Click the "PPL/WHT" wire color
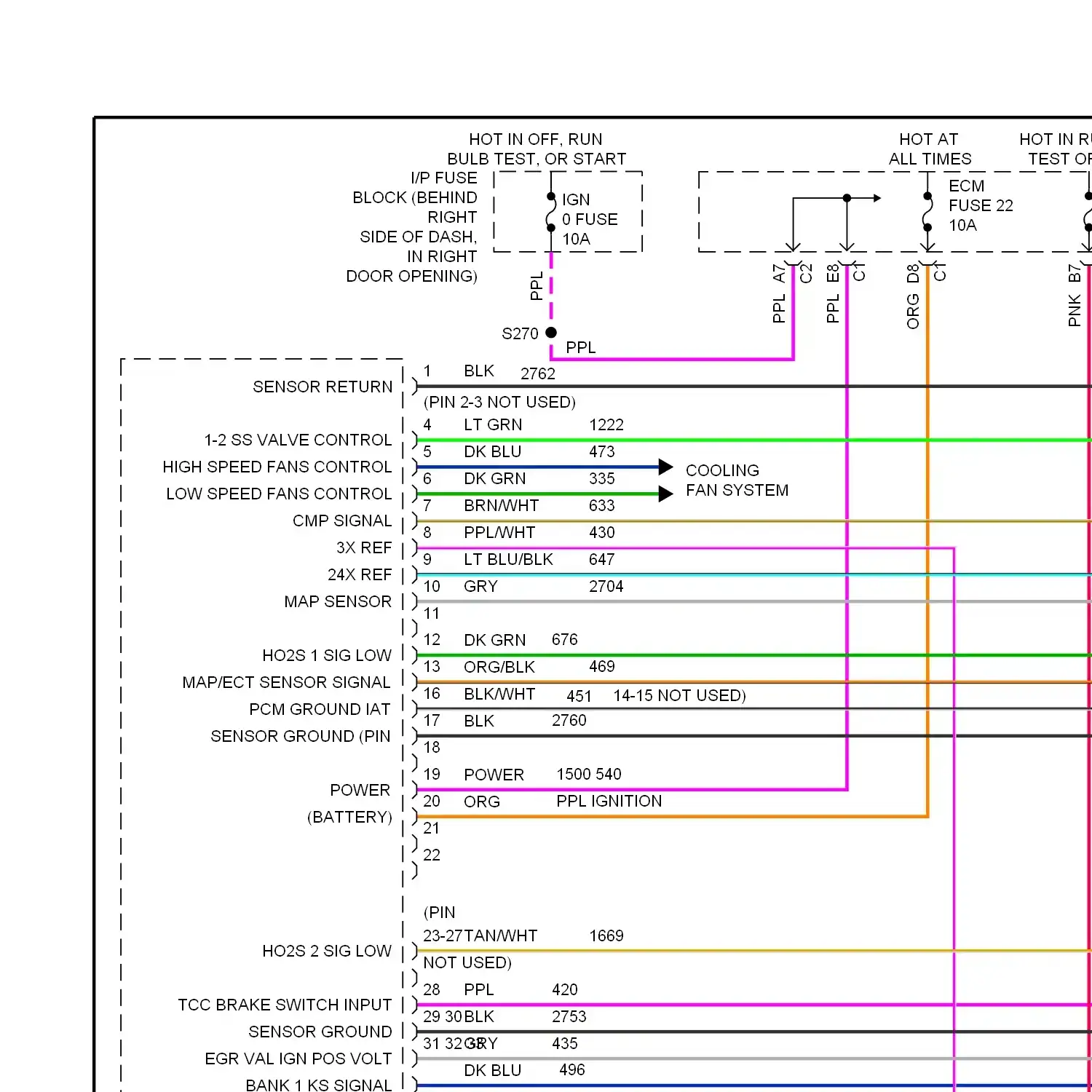1092x1092 pixels. coord(499,532)
